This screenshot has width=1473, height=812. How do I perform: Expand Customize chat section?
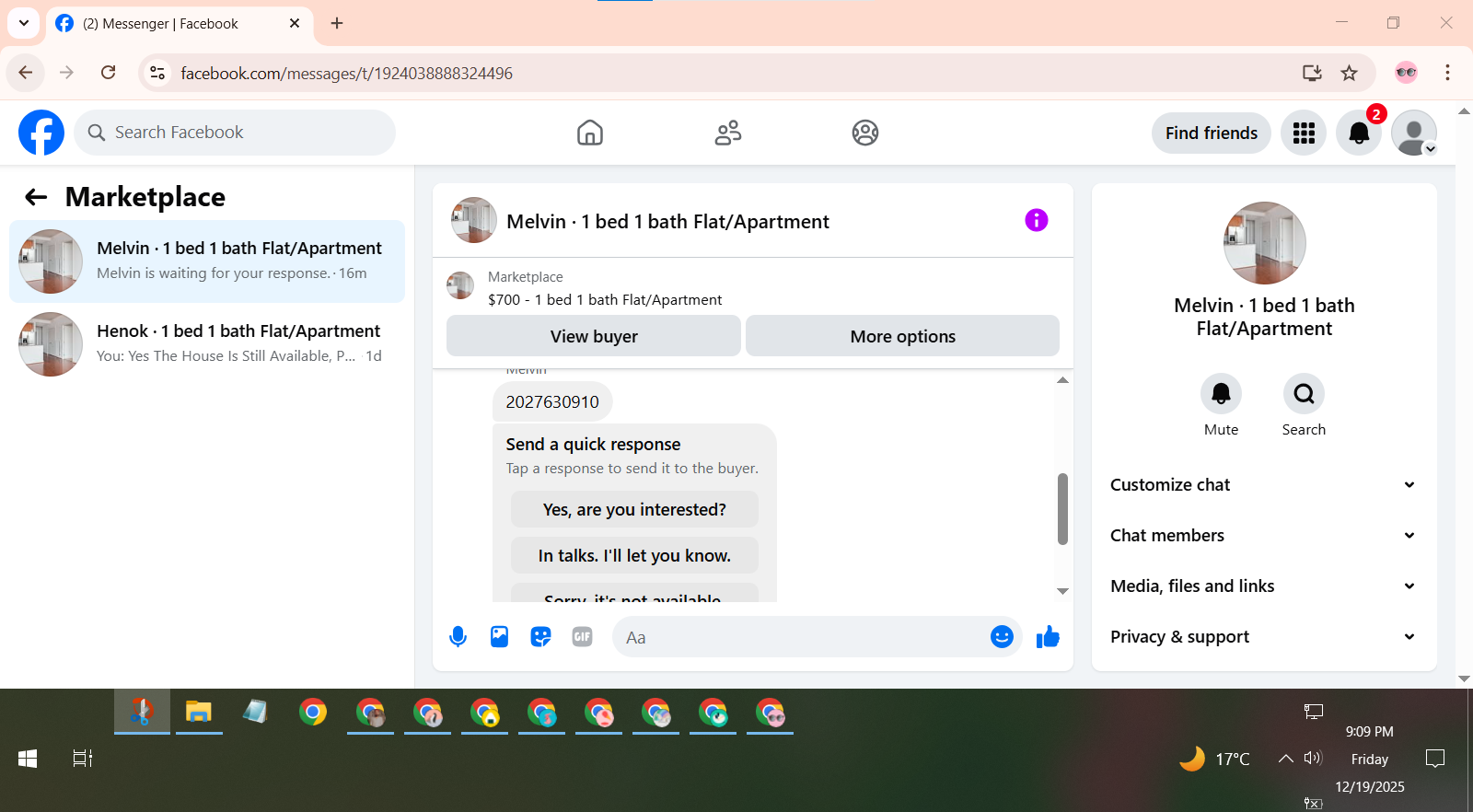click(x=1264, y=485)
